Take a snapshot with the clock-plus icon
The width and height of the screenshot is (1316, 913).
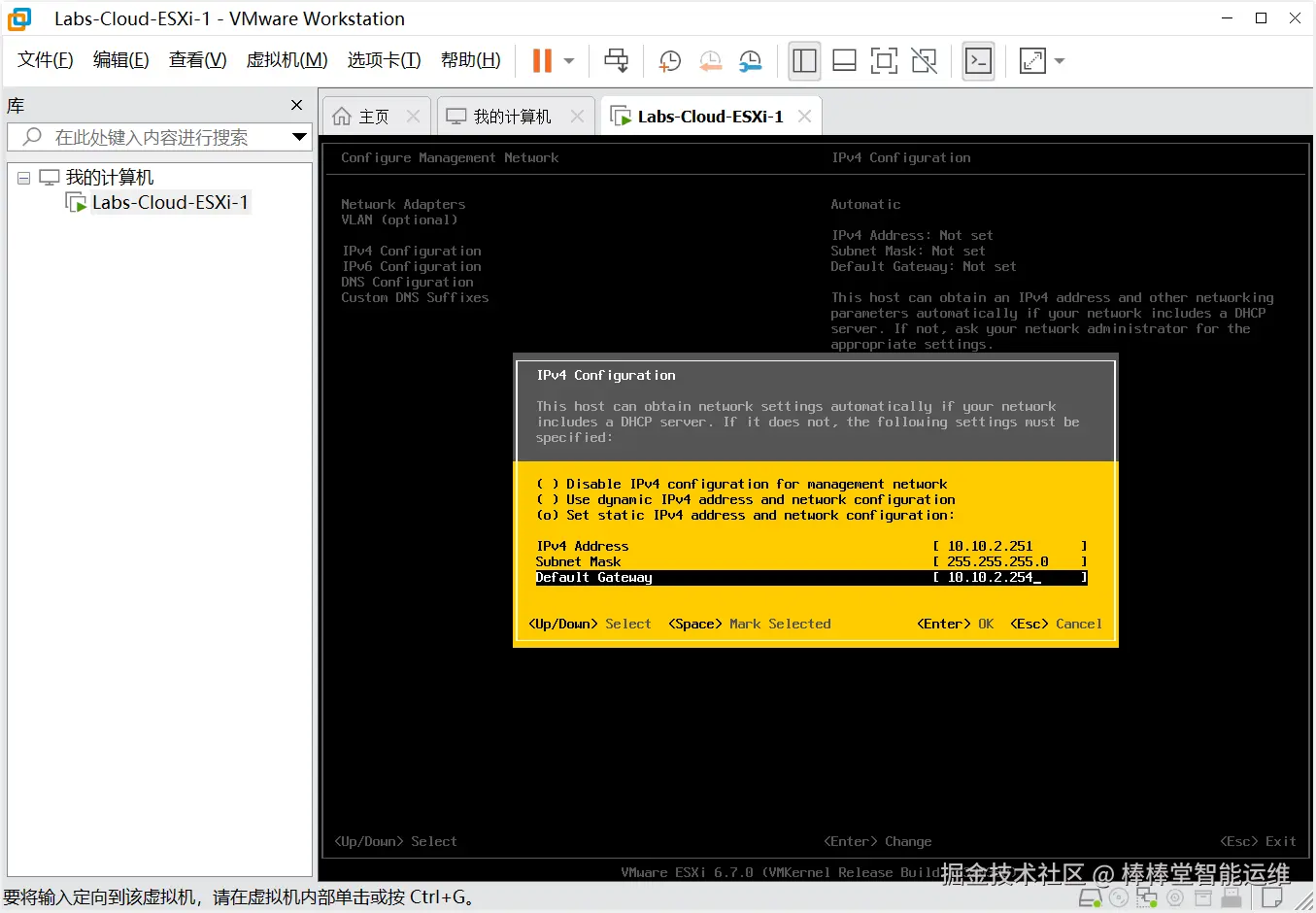[x=669, y=60]
